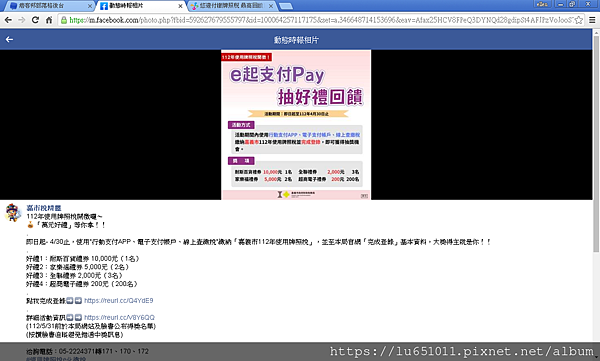Click the URL address bar
The width and height of the screenshot is (600, 361).
click(321, 20)
